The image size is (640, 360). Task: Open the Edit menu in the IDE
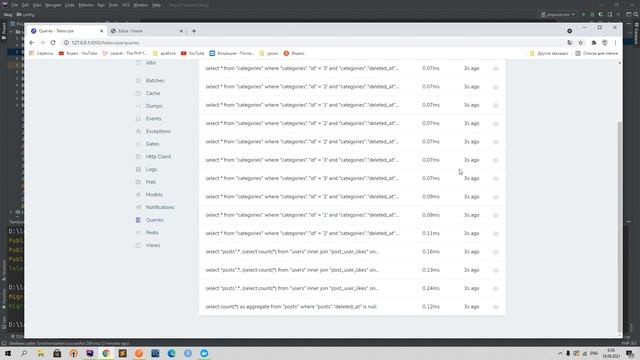pyautogui.click(x=25, y=5)
